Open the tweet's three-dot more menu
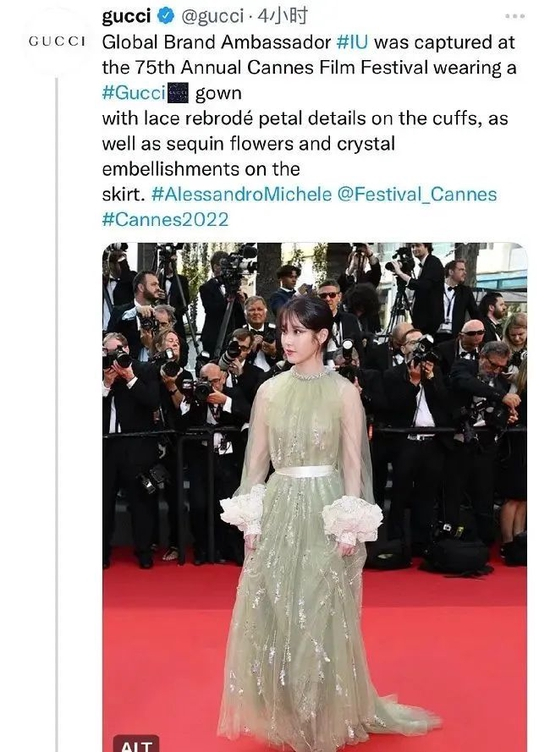Viewport: 550px width, 752px height. [x=515, y=16]
